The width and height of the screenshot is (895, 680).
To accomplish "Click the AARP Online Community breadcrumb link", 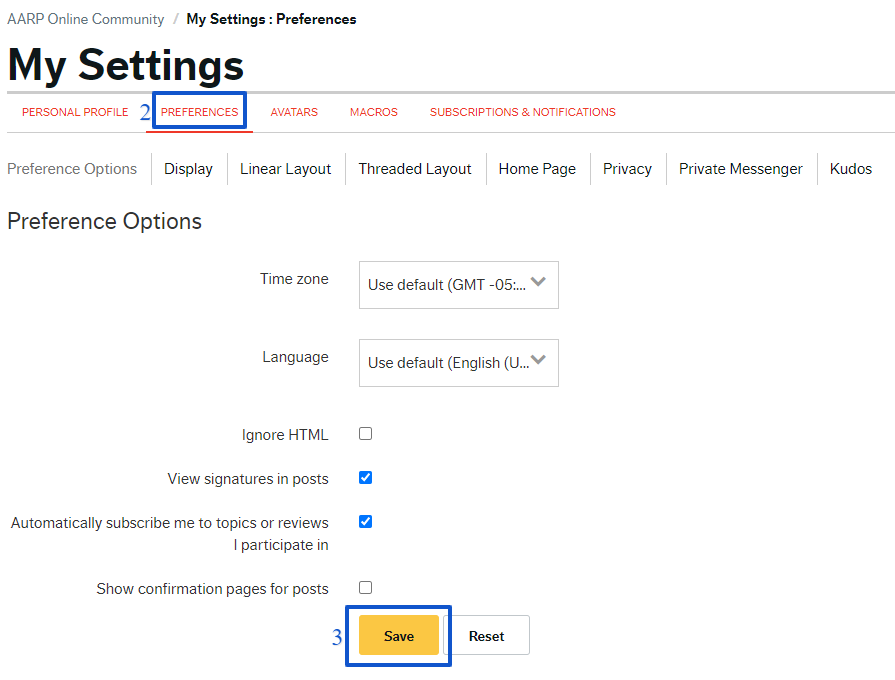I will pyautogui.click(x=85, y=19).
